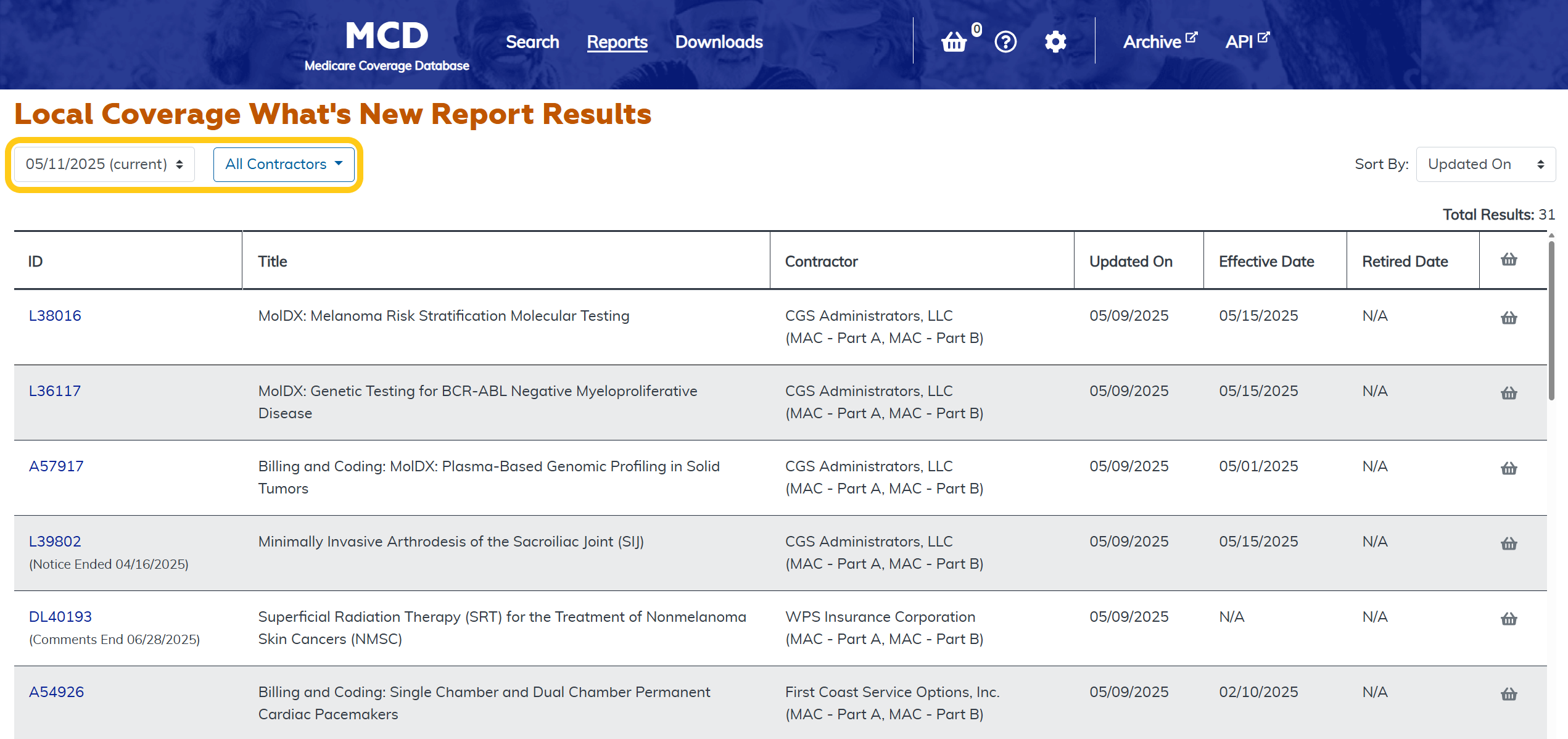
Task: Expand the All Contractors dropdown
Action: (x=284, y=164)
